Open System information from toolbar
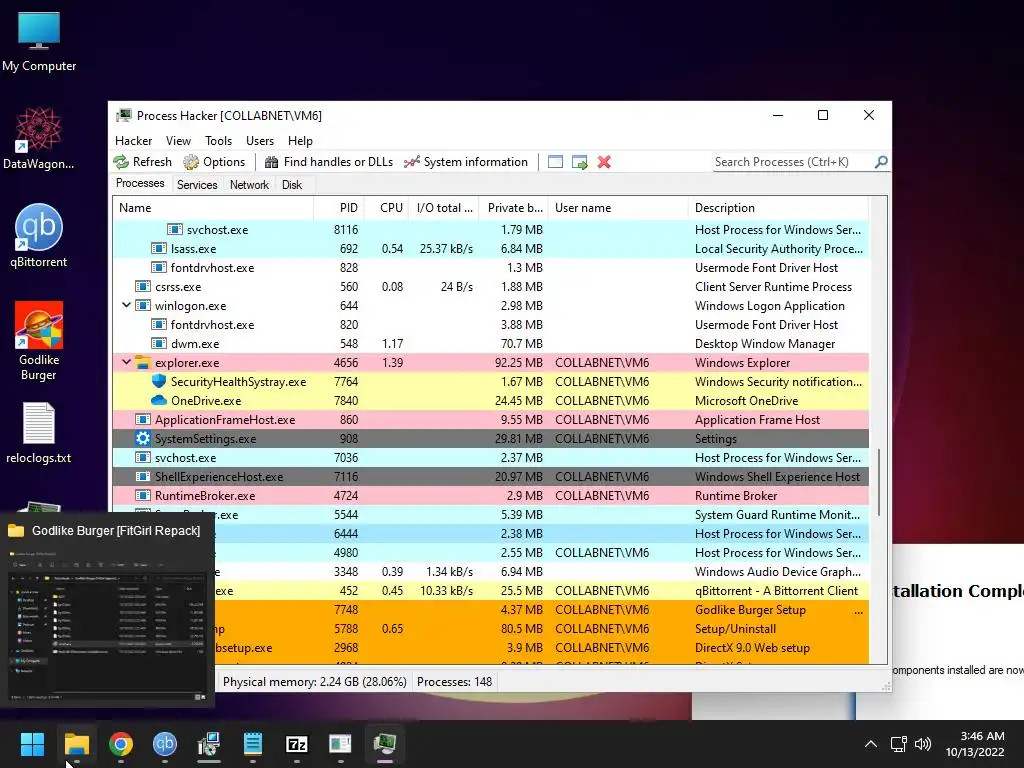Screen dimensions: 1024x768 coord(466,162)
